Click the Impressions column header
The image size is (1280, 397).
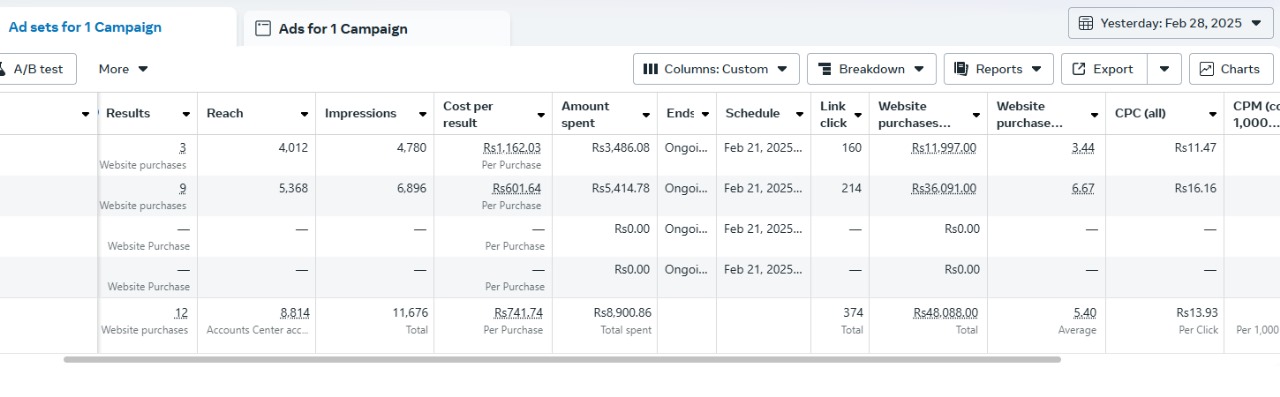tap(360, 113)
